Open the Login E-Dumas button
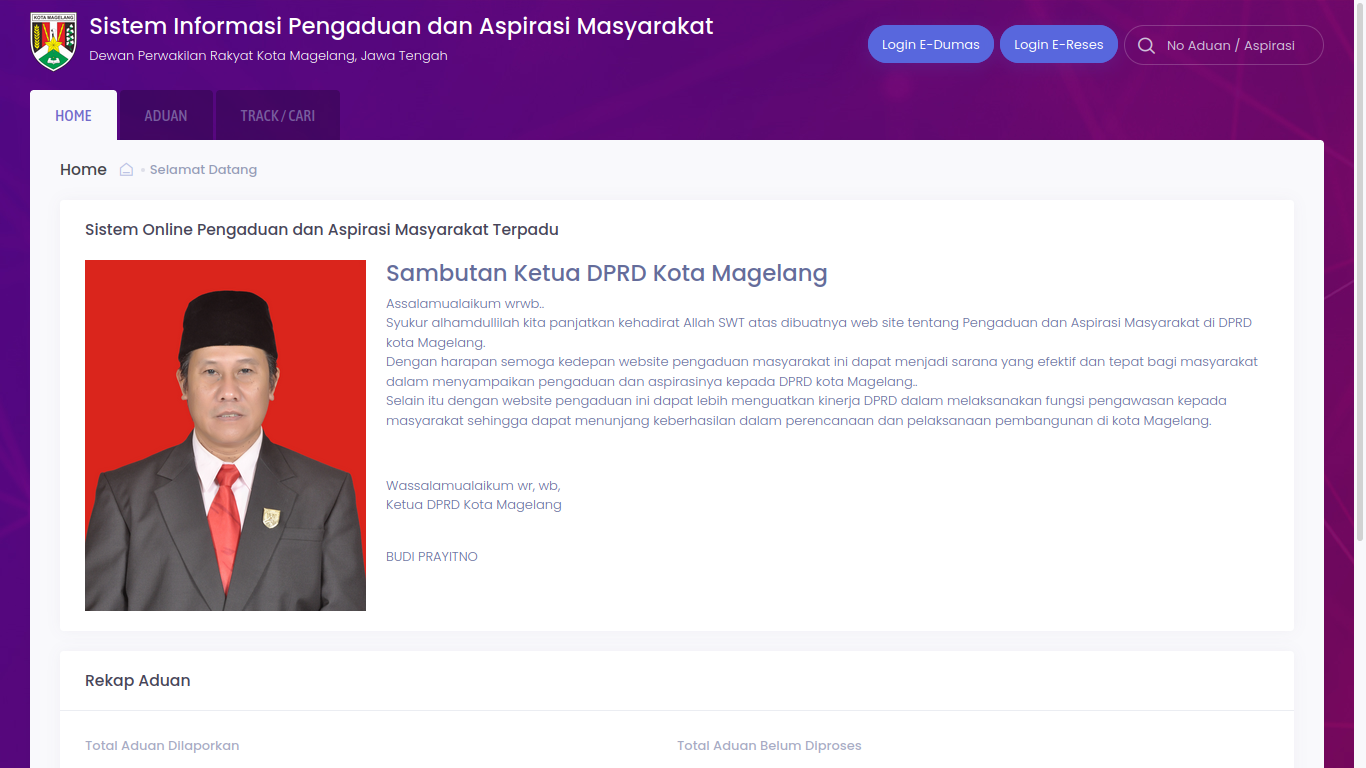The image size is (1366, 768). (x=931, y=44)
